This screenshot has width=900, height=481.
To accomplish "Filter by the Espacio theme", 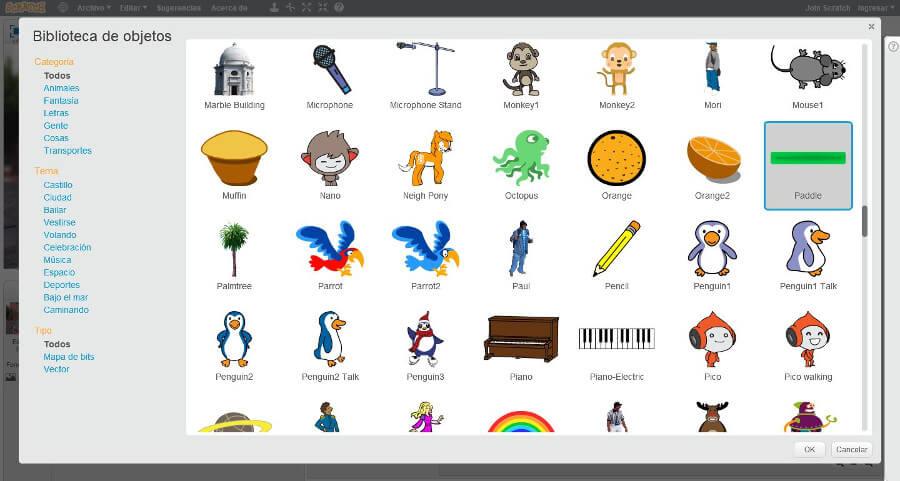I will 59,273.
